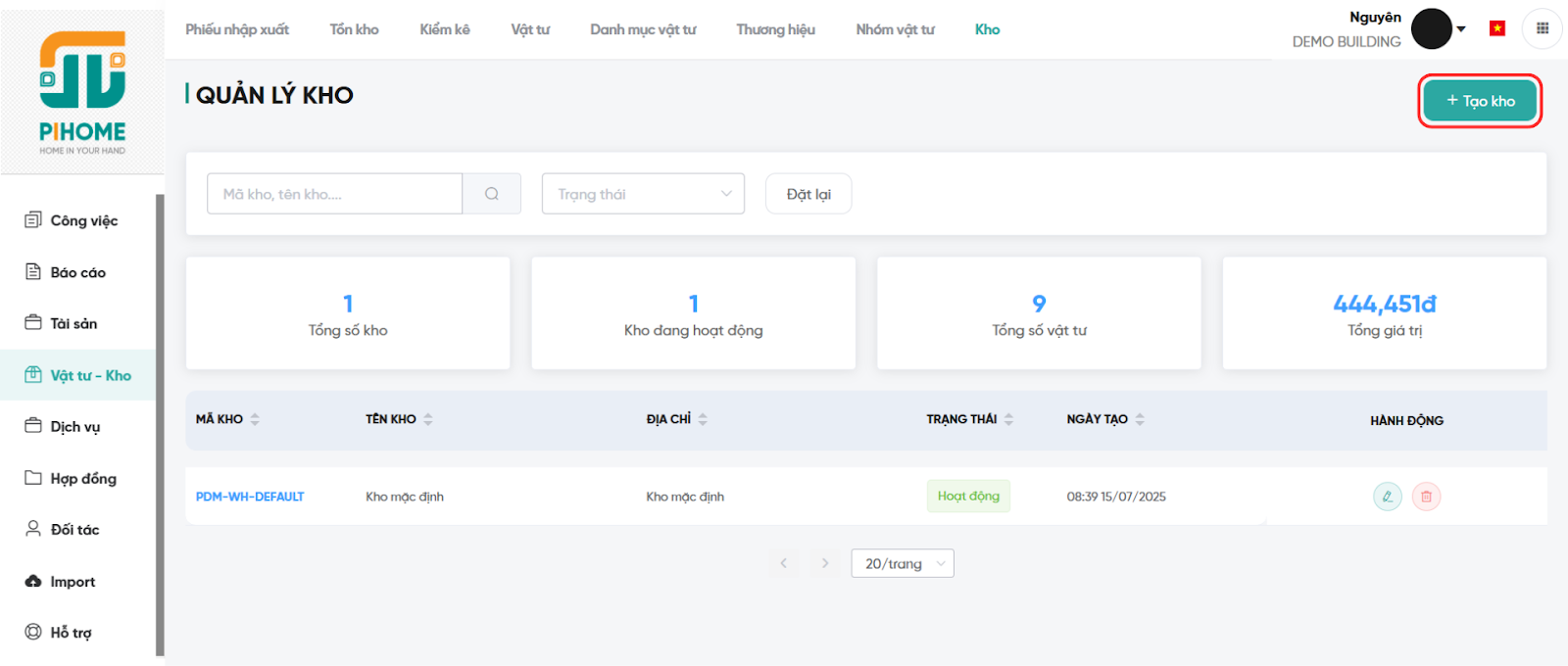Open the Trạng thái filter dropdown
The image size is (1568, 666).
(x=643, y=194)
